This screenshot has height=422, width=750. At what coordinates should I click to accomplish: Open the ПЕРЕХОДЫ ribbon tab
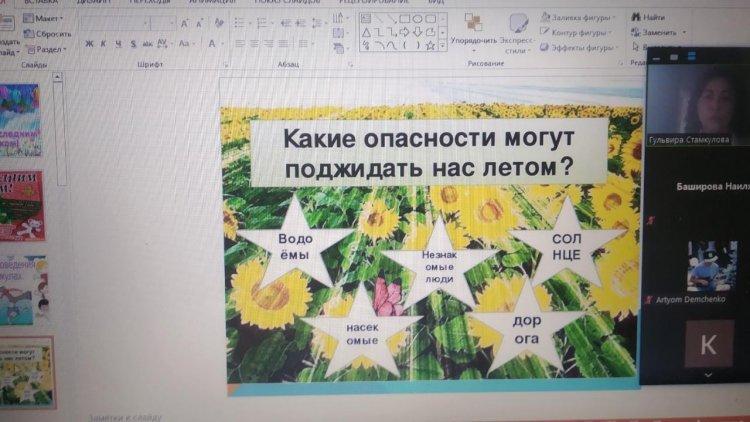[150, 2]
